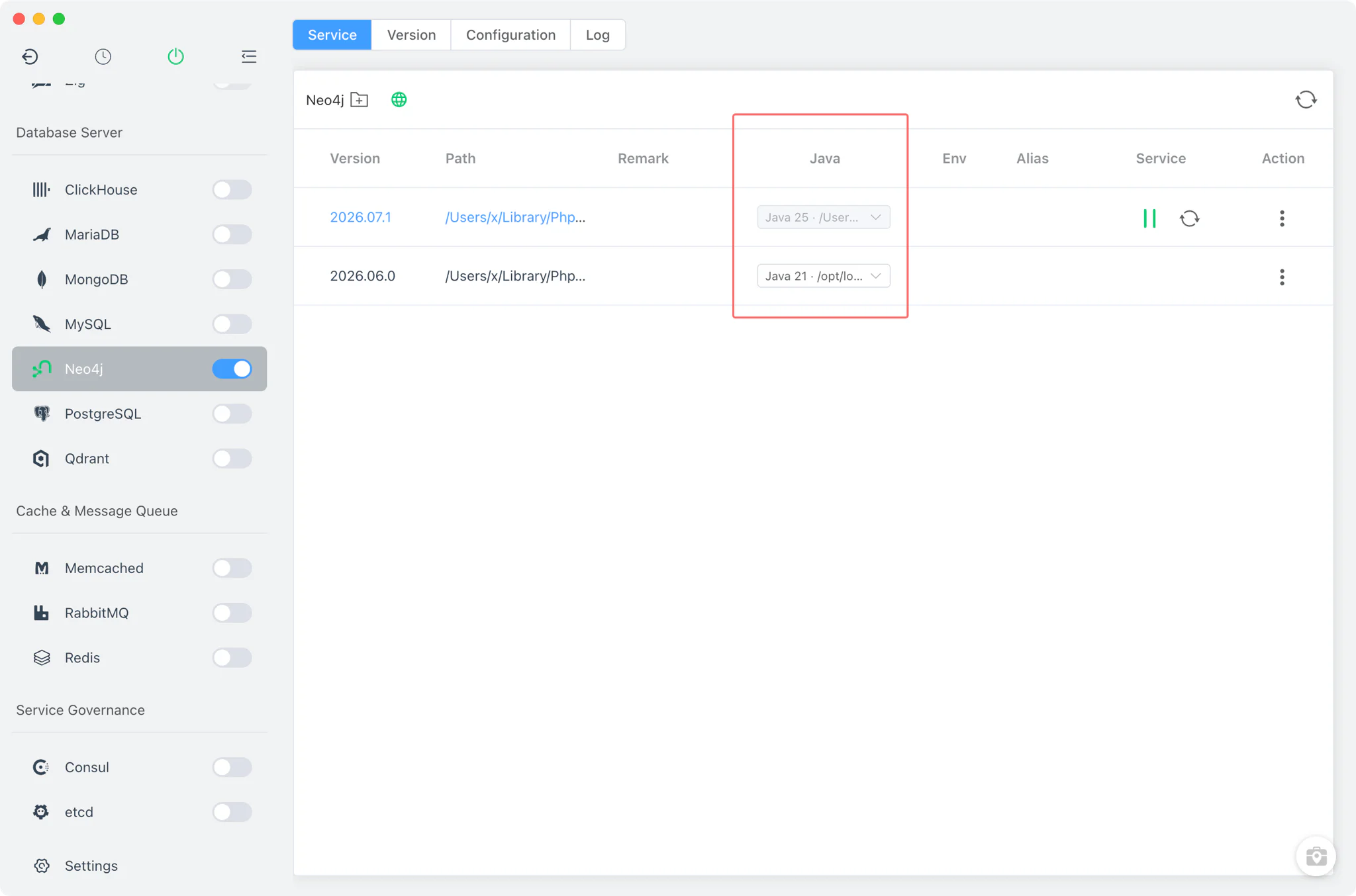Click the Service Governance section label
The width and height of the screenshot is (1356, 896).
pos(80,710)
